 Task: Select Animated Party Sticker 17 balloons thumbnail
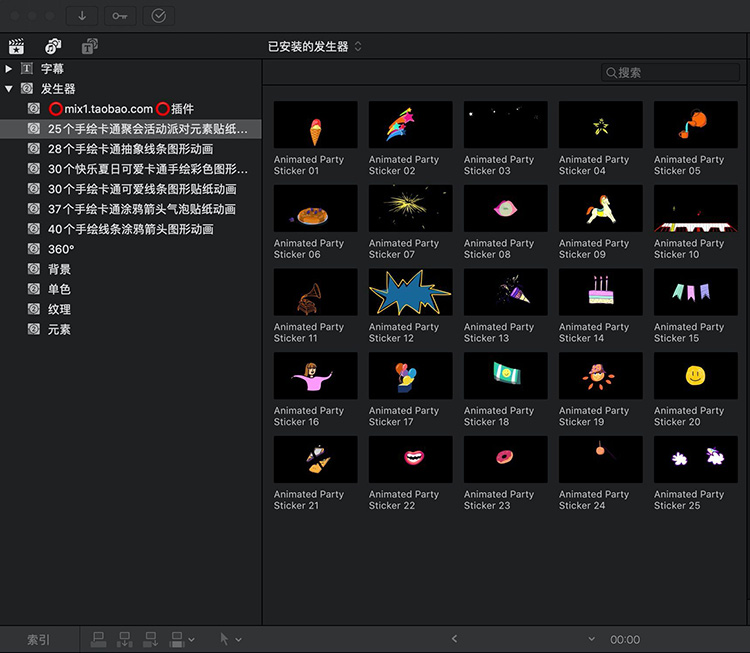point(410,376)
